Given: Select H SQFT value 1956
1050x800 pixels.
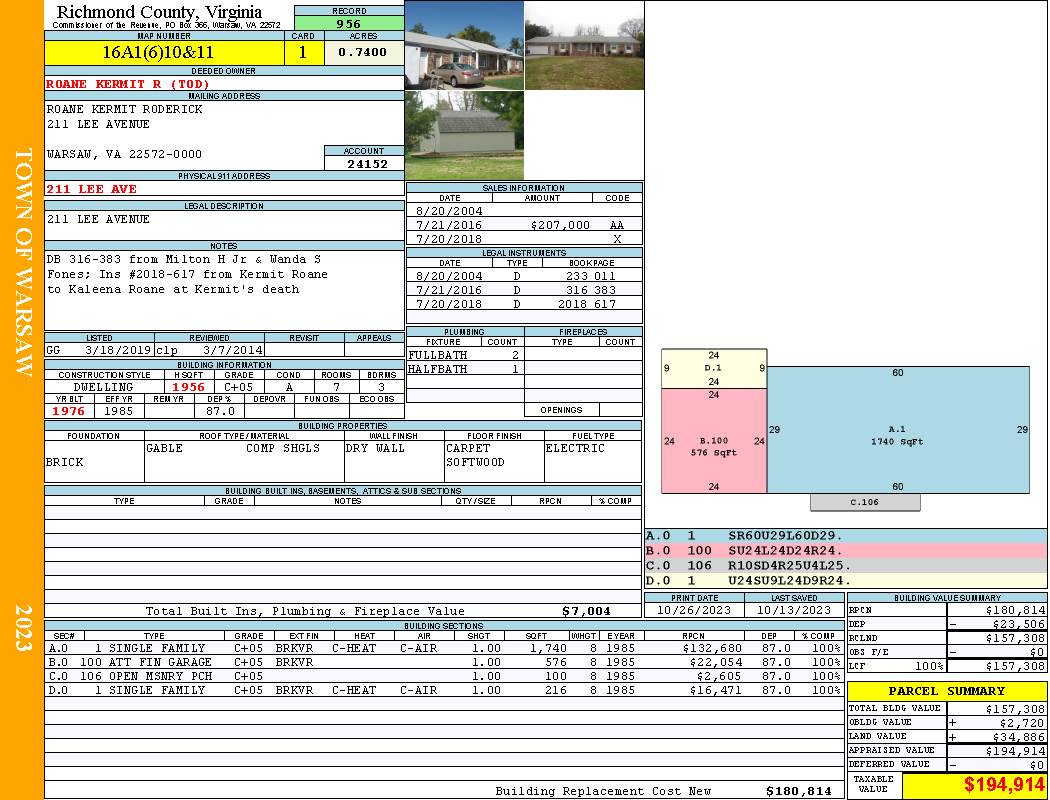Looking at the screenshot, I should [x=188, y=387].
